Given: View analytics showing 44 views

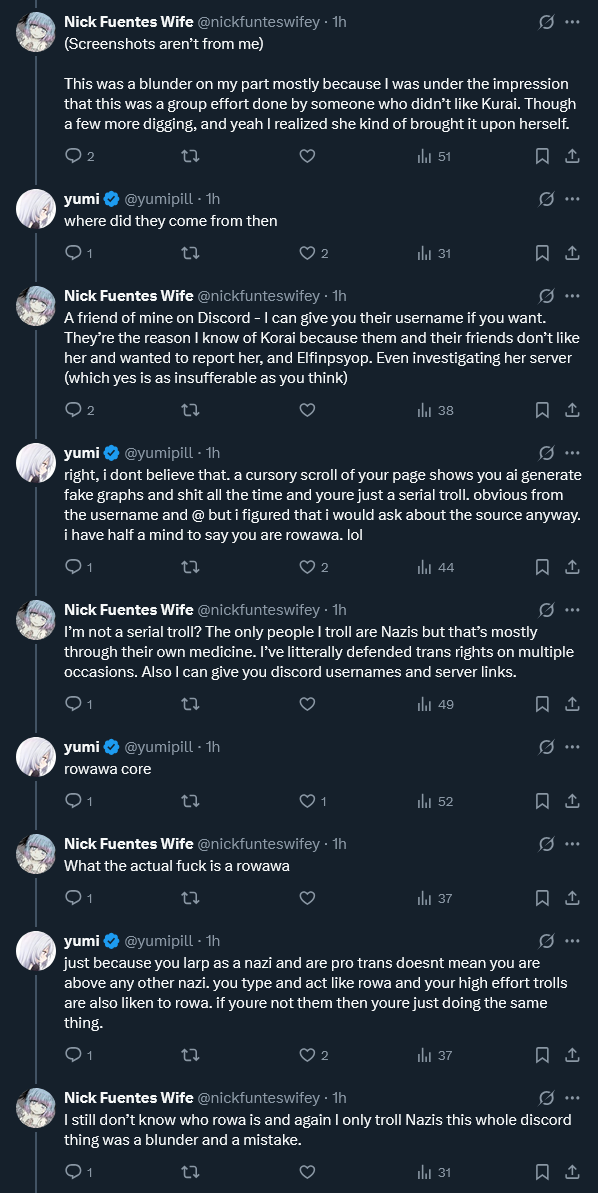Looking at the screenshot, I should tap(435, 567).
